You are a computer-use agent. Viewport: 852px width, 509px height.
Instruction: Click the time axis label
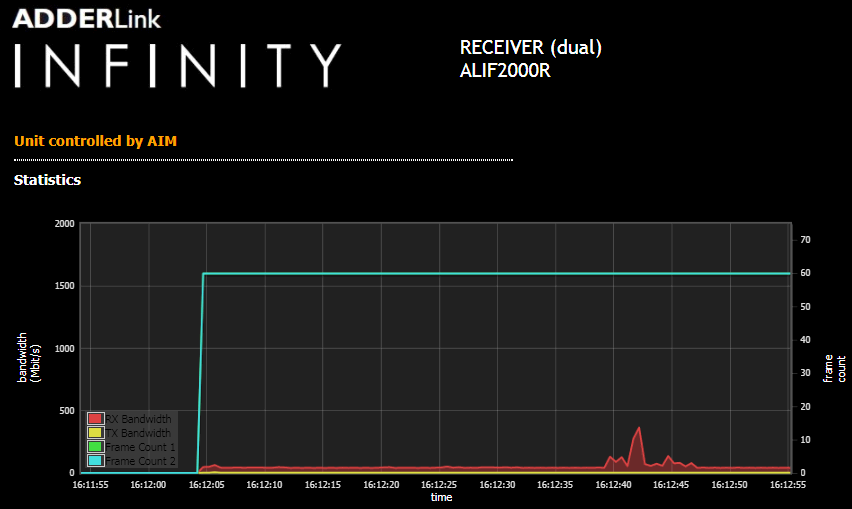441,497
